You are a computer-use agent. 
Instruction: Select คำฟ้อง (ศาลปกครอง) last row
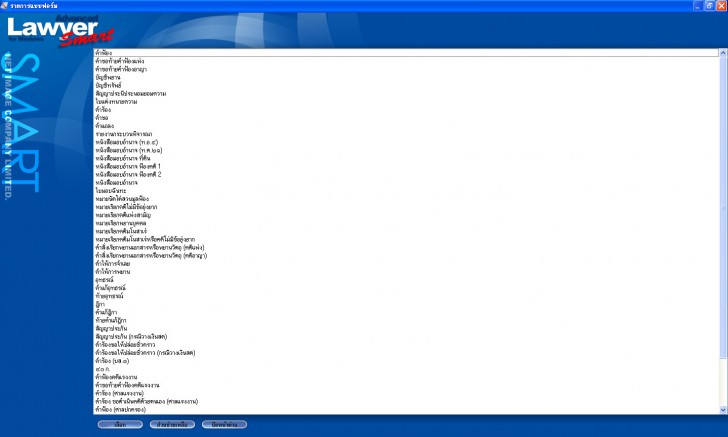pyautogui.click(x=406, y=410)
